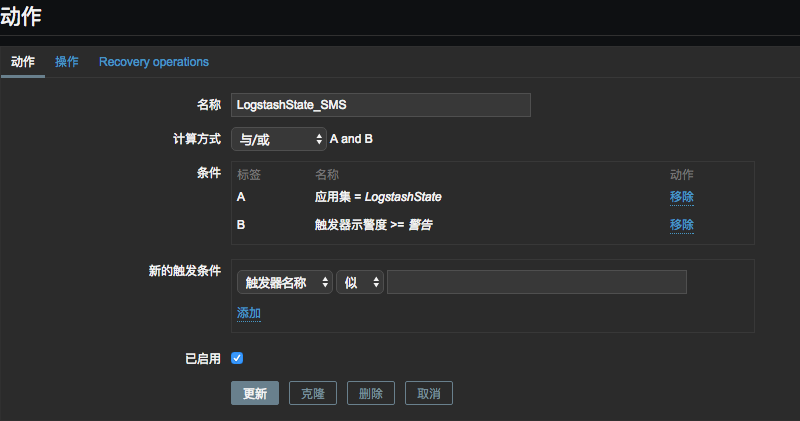800x421 pixels.
Task: Click the 添加 link to add condition
Action: [x=249, y=313]
